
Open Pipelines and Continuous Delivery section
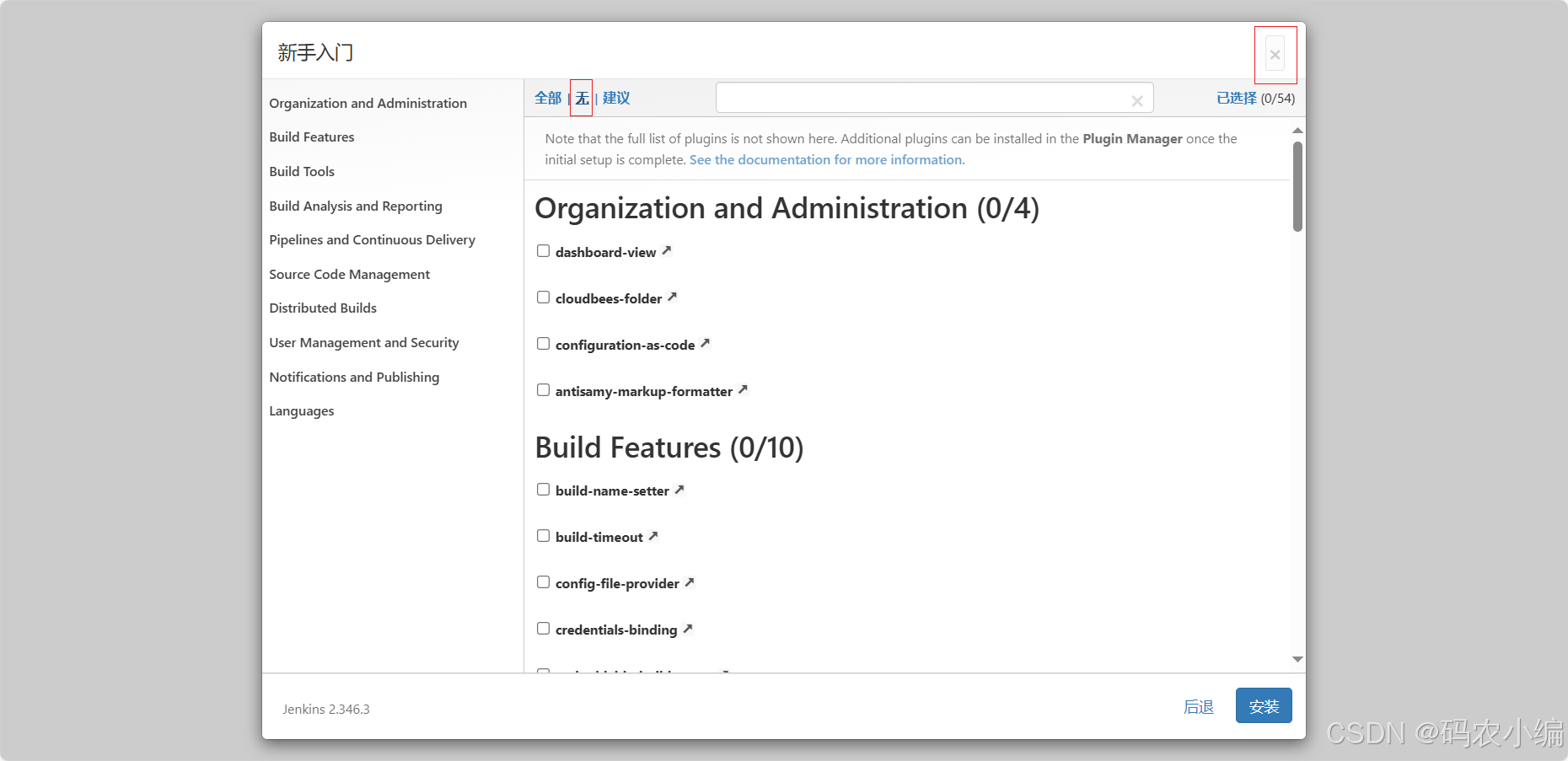click(x=372, y=239)
